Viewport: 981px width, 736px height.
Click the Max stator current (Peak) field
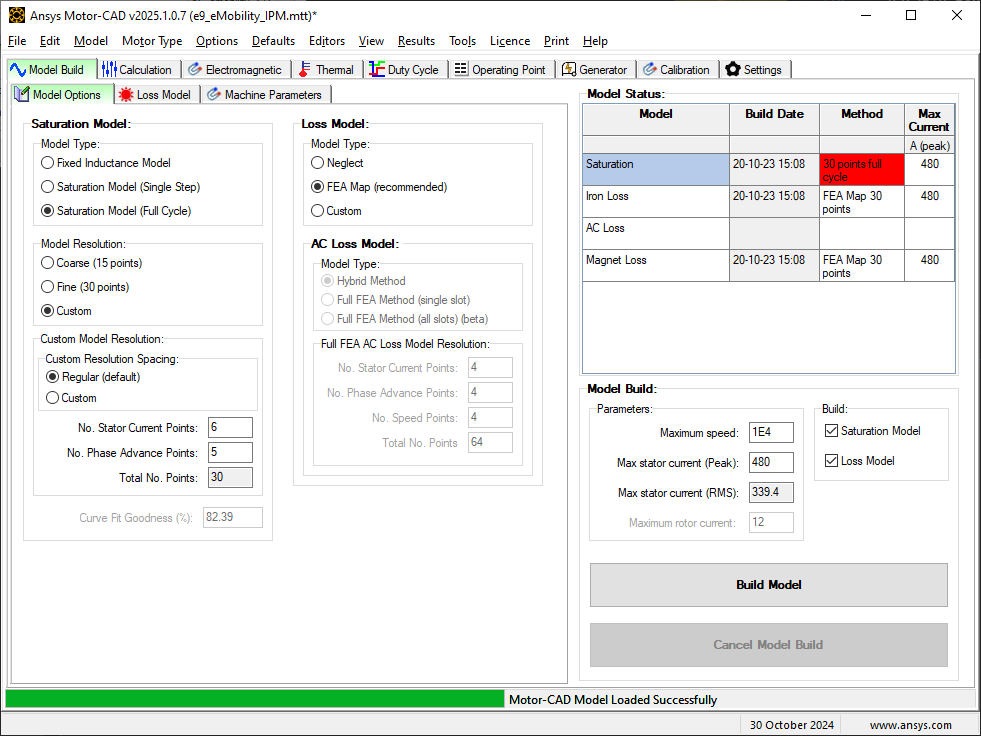tap(771, 462)
